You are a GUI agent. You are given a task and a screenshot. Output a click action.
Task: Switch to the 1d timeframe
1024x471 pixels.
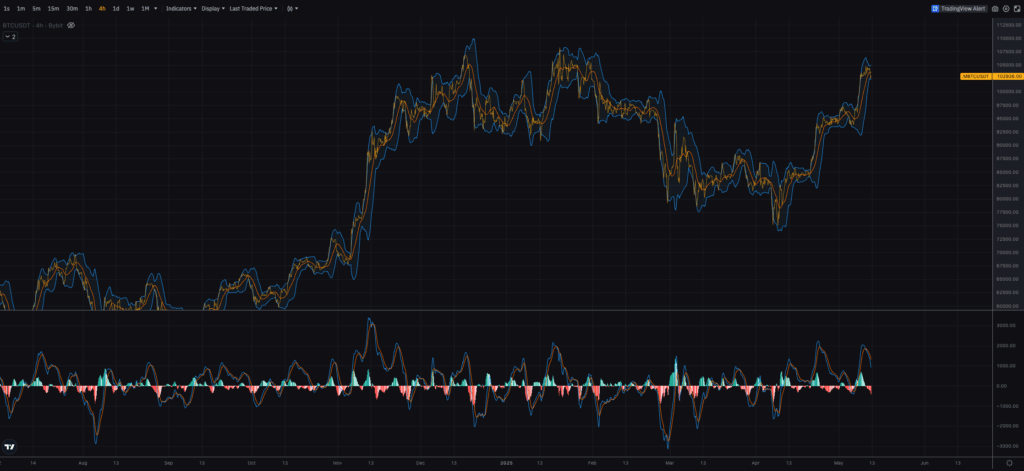pos(116,8)
